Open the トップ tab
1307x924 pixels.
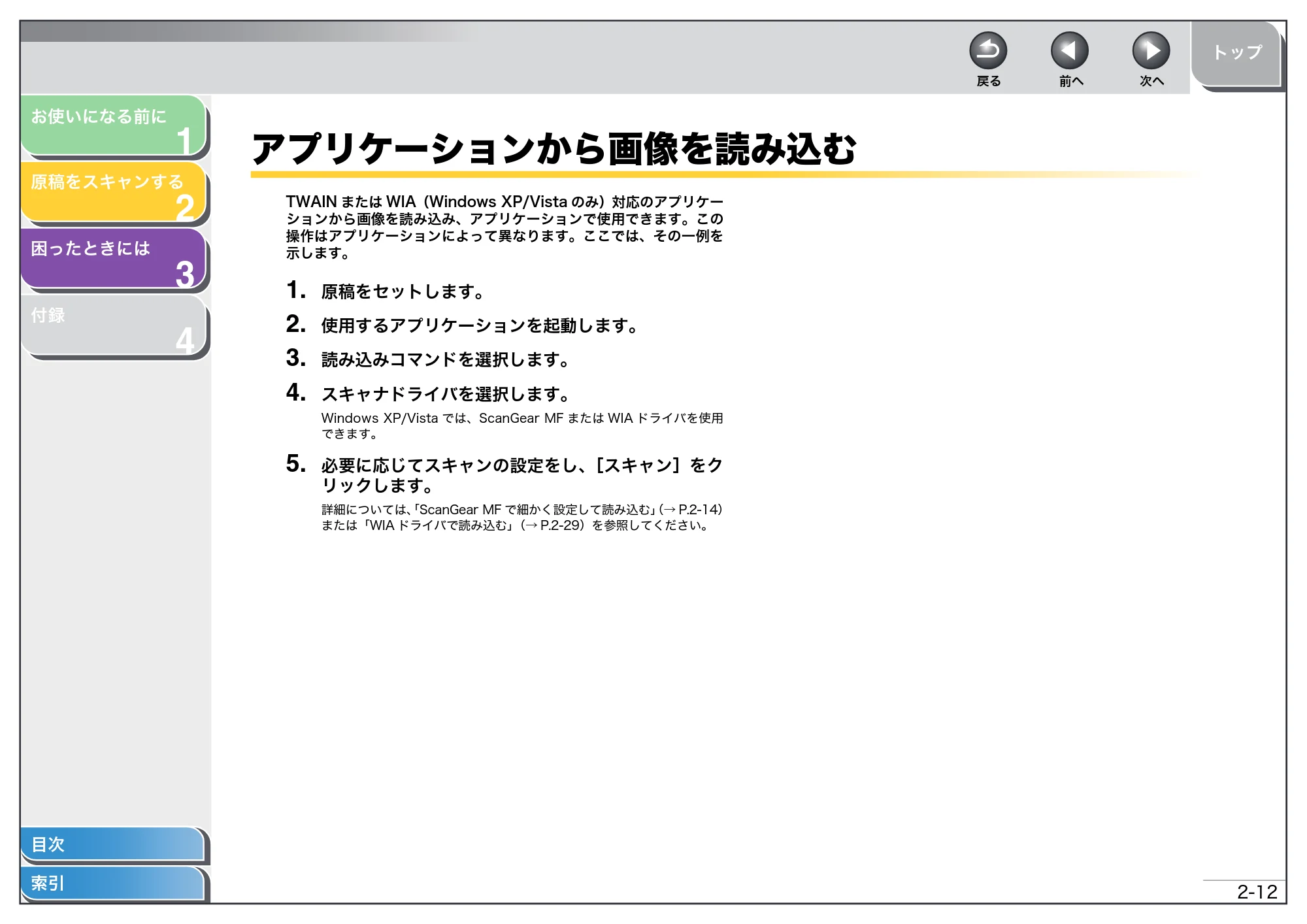coord(1236,53)
